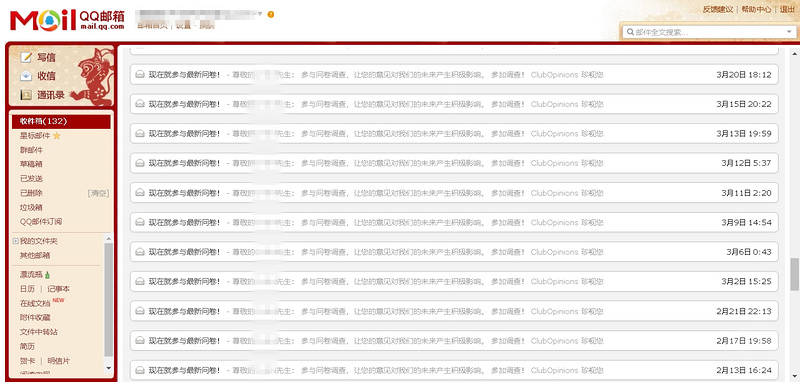This screenshot has width=800, height=382.
Task: Open the 草稿箱 drafts folder
Action: 31,164
